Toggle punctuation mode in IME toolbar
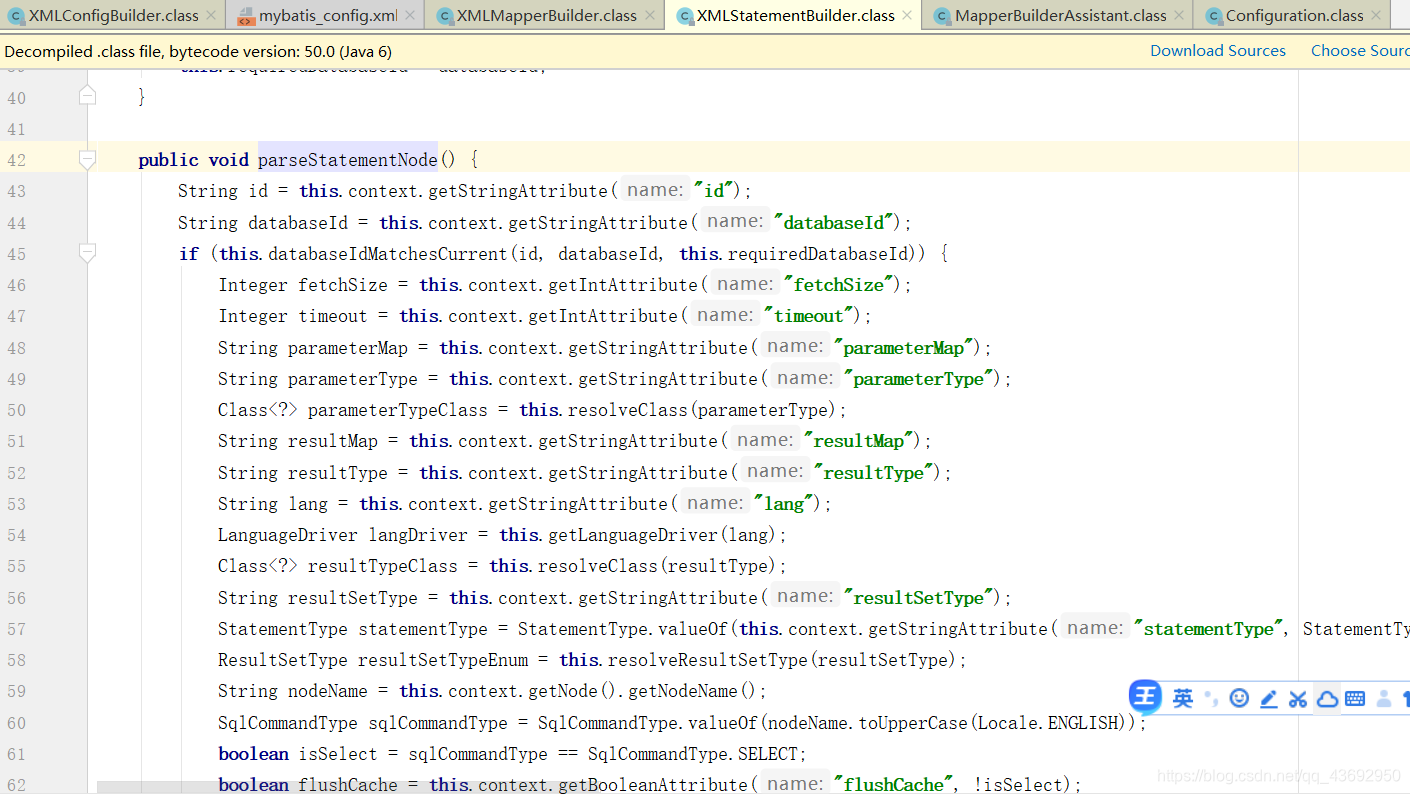1410x794 pixels. (x=1210, y=698)
